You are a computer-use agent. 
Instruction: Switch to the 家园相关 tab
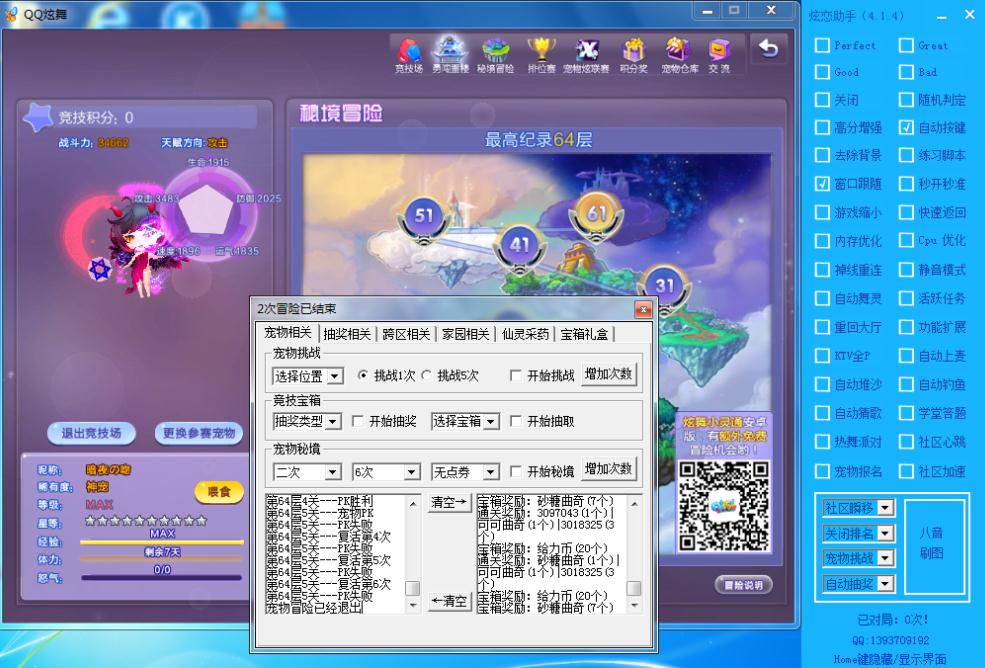[x=466, y=334]
